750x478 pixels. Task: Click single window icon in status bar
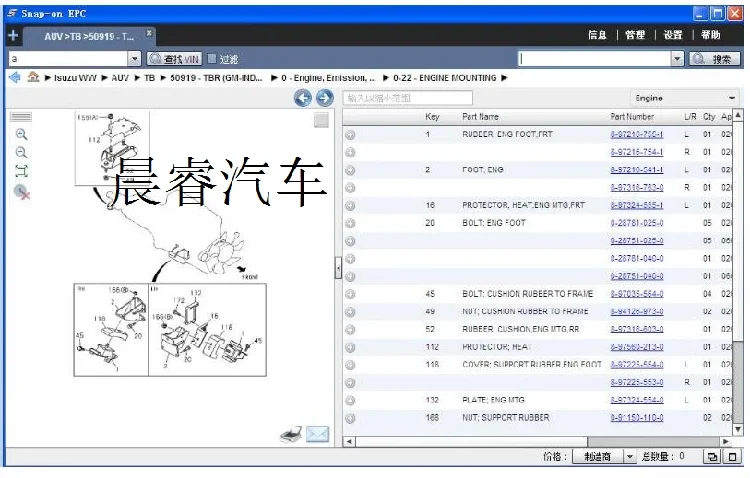pos(732,456)
